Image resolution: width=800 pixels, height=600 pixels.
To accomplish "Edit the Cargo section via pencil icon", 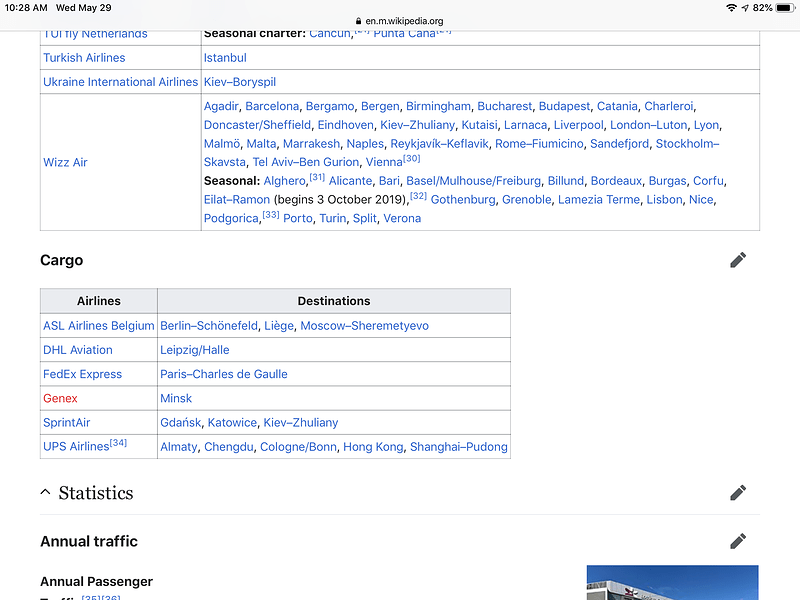I will coord(738,260).
